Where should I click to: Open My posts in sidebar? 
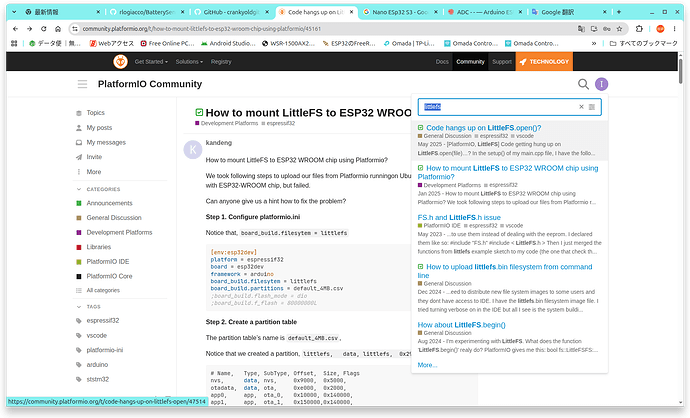[x=99, y=128]
